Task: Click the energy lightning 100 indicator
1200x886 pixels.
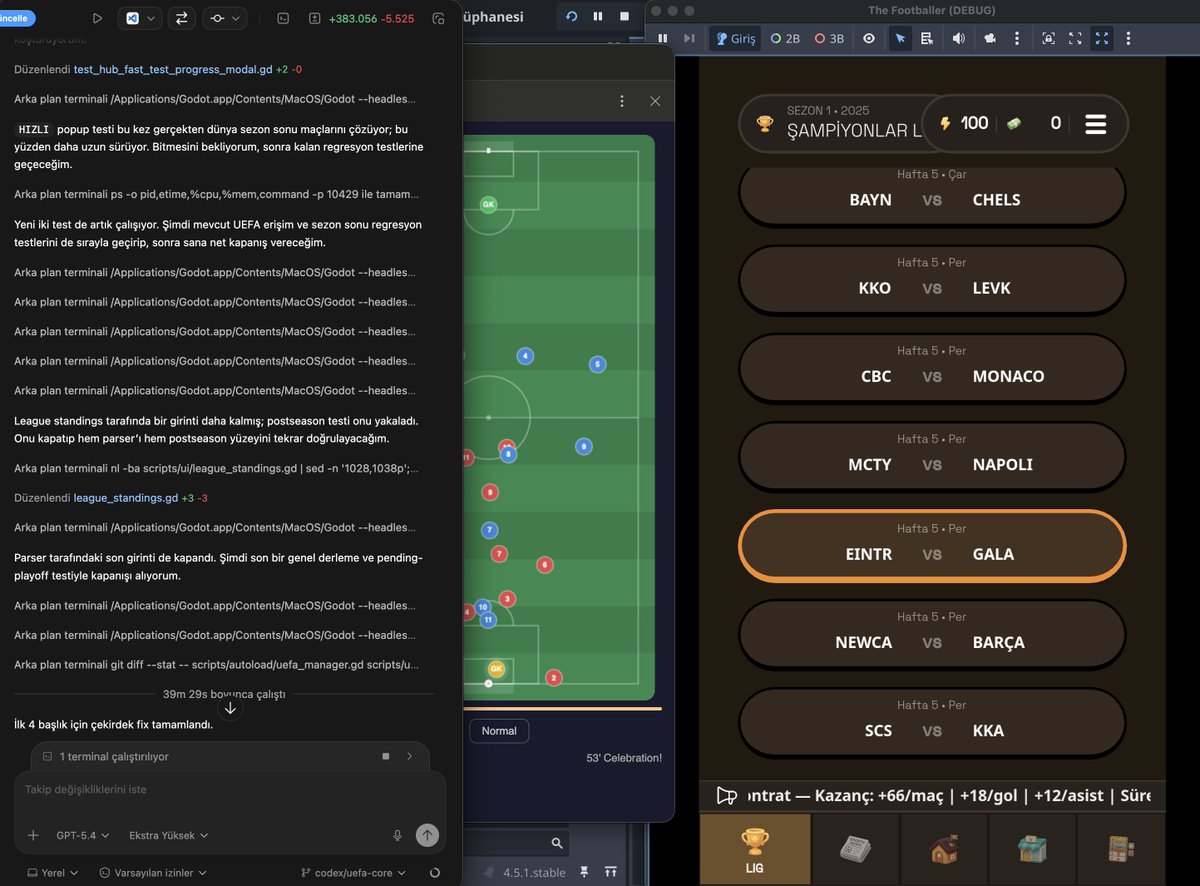Action: (x=965, y=123)
